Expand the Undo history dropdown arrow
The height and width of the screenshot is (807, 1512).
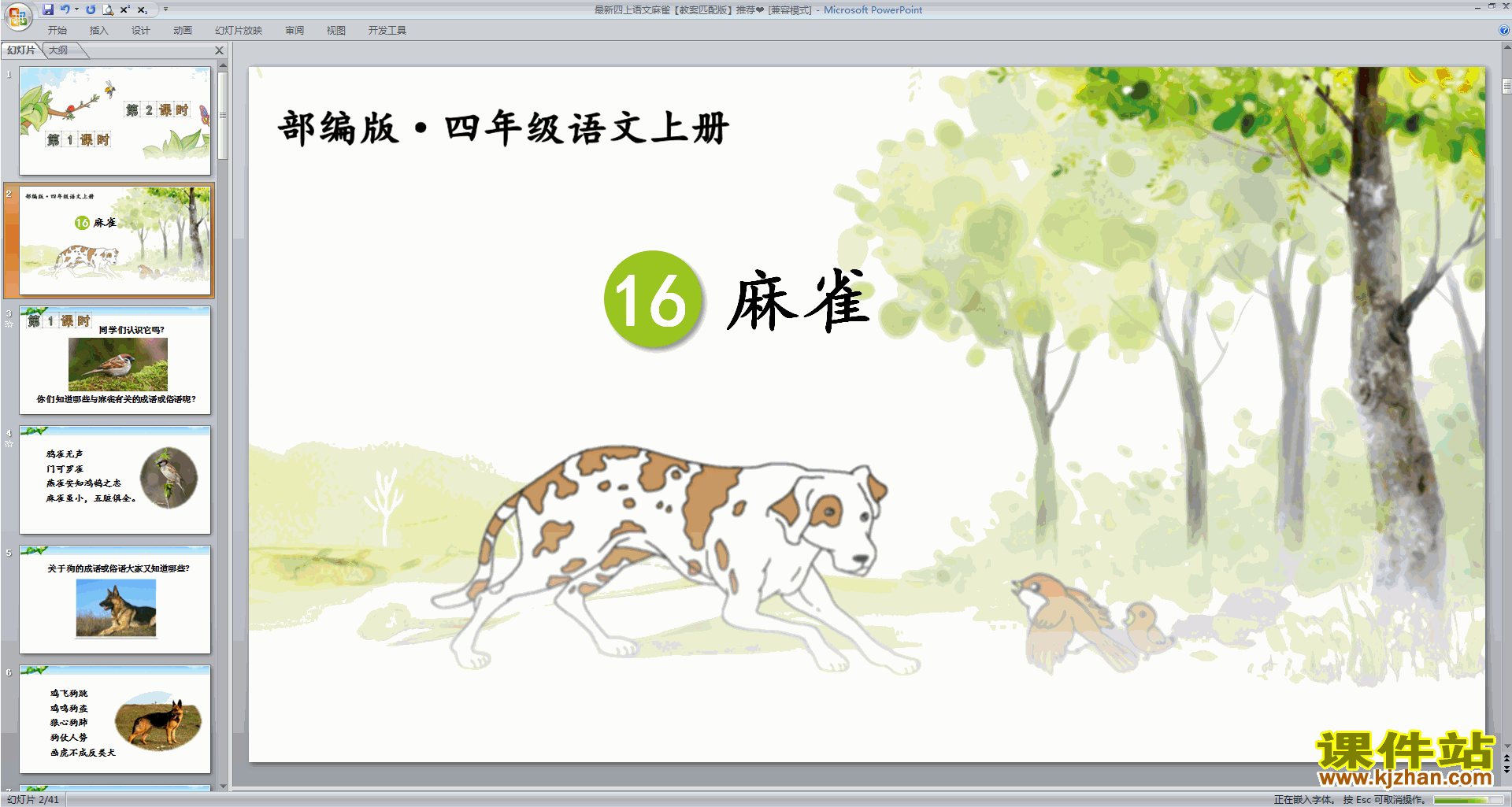(x=76, y=9)
